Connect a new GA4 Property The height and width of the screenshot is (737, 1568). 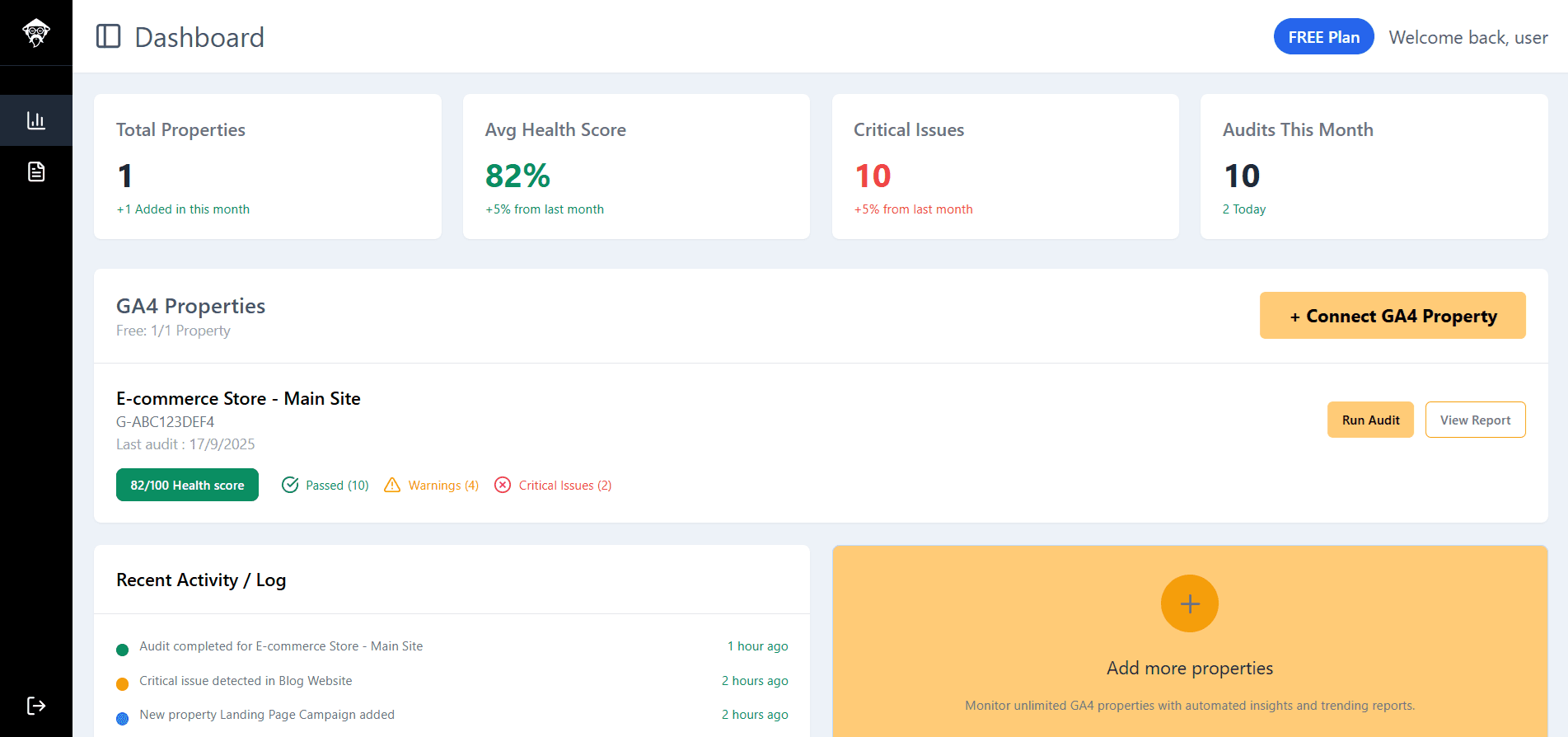(x=1392, y=315)
